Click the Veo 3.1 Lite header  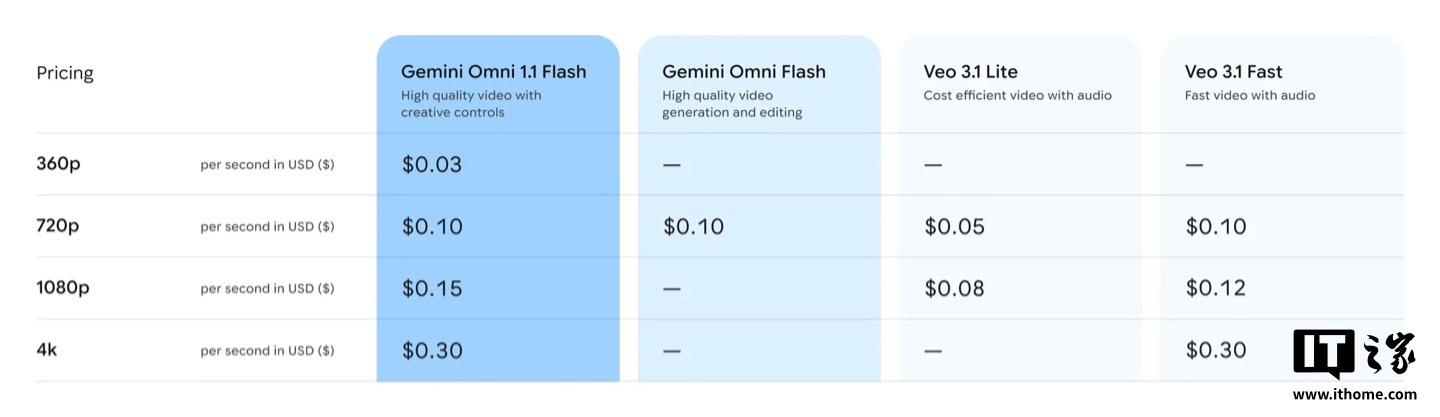tap(970, 72)
